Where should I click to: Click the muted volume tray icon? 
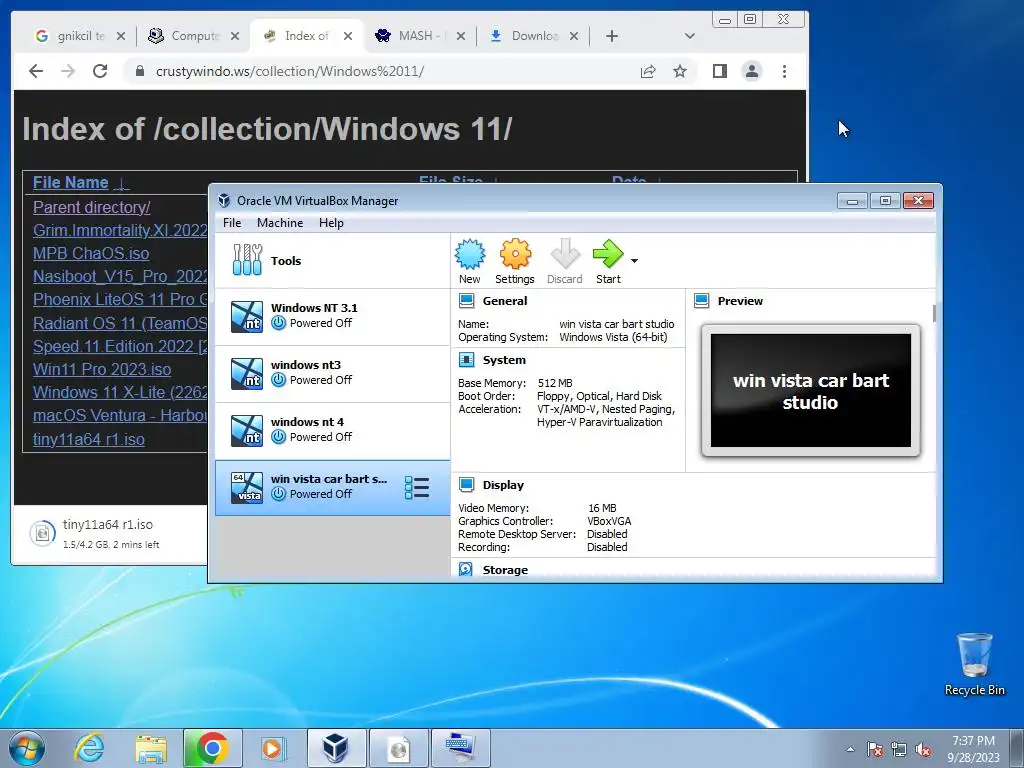[923, 749]
